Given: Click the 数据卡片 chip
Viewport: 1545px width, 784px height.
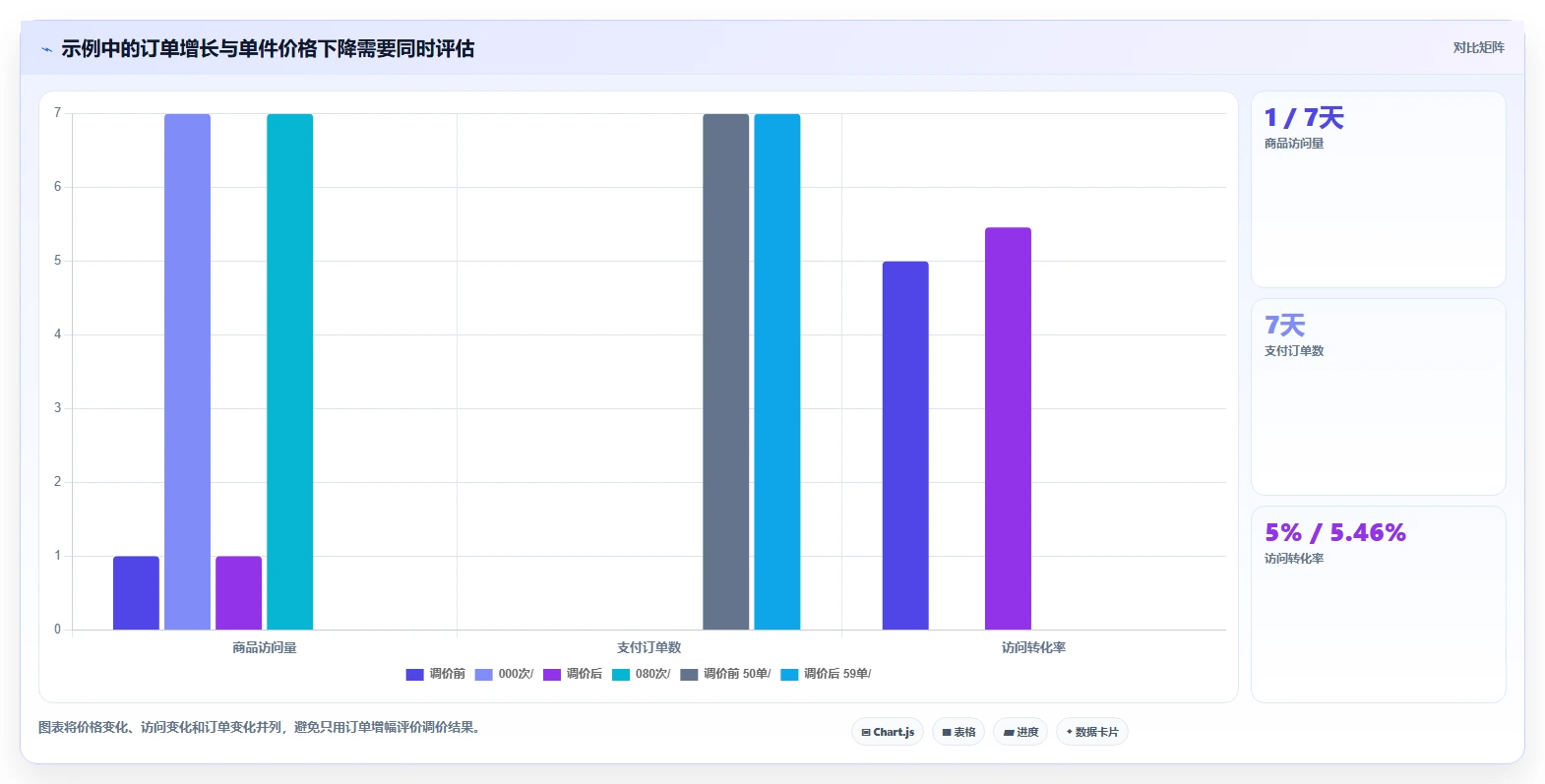Looking at the screenshot, I should (1091, 732).
